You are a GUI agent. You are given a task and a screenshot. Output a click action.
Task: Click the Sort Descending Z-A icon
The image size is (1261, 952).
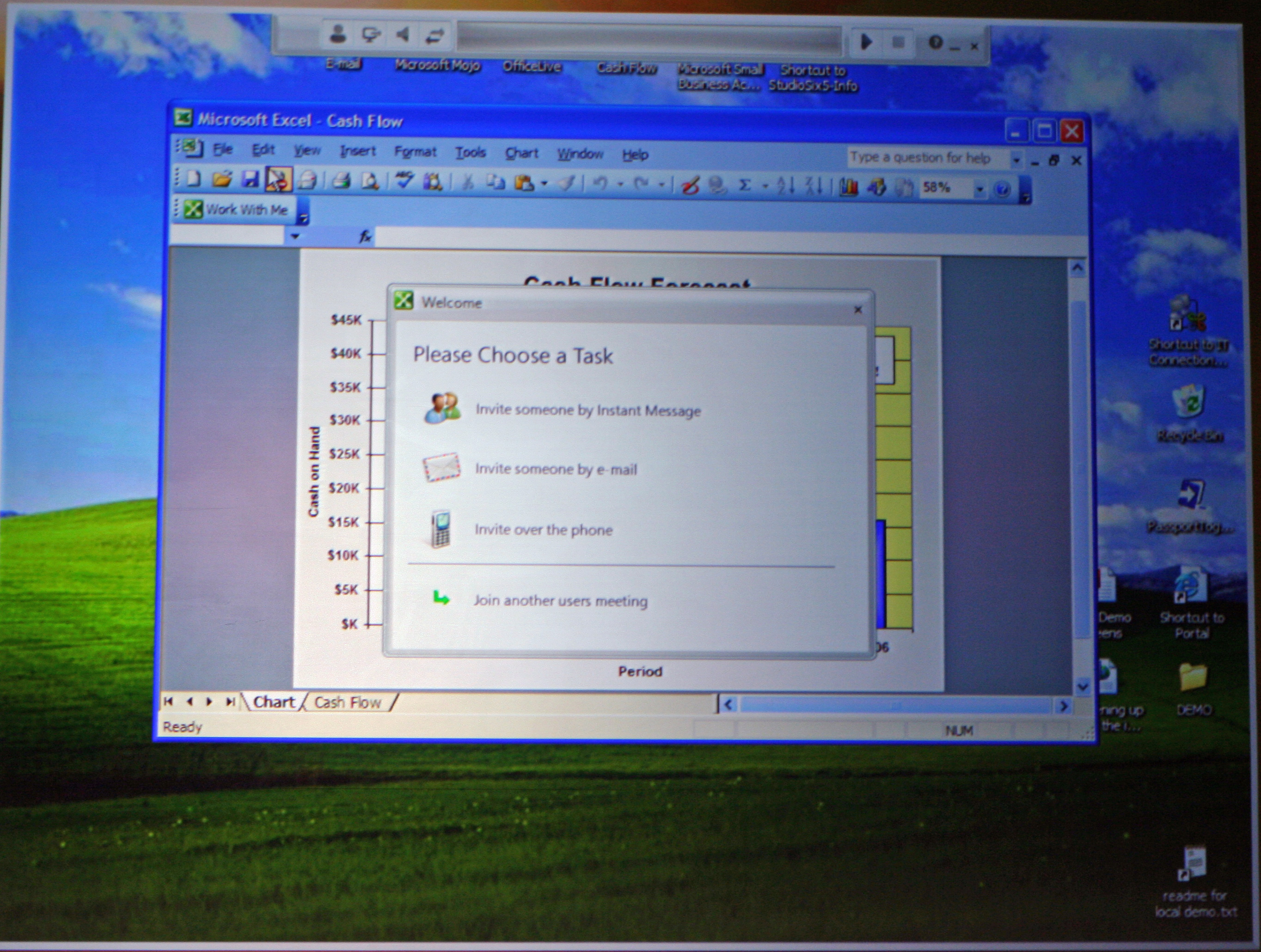814,186
